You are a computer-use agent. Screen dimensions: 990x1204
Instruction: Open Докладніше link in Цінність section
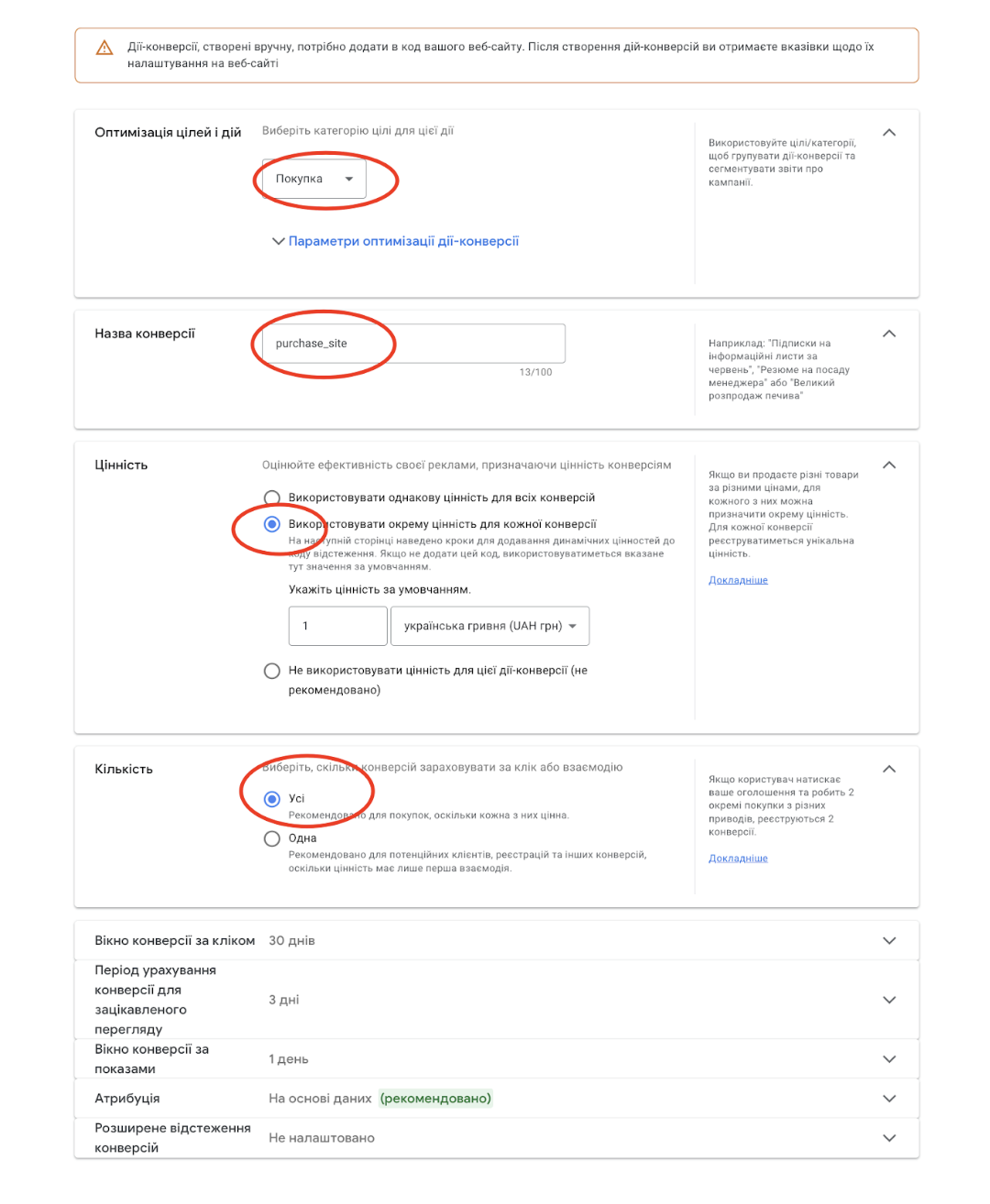click(x=738, y=580)
